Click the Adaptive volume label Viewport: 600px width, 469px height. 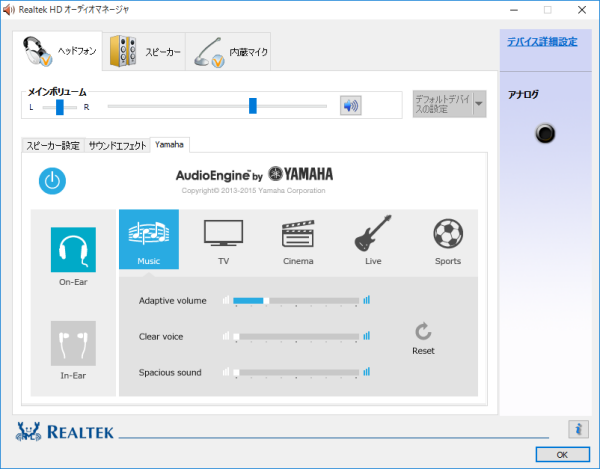[x=173, y=301]
